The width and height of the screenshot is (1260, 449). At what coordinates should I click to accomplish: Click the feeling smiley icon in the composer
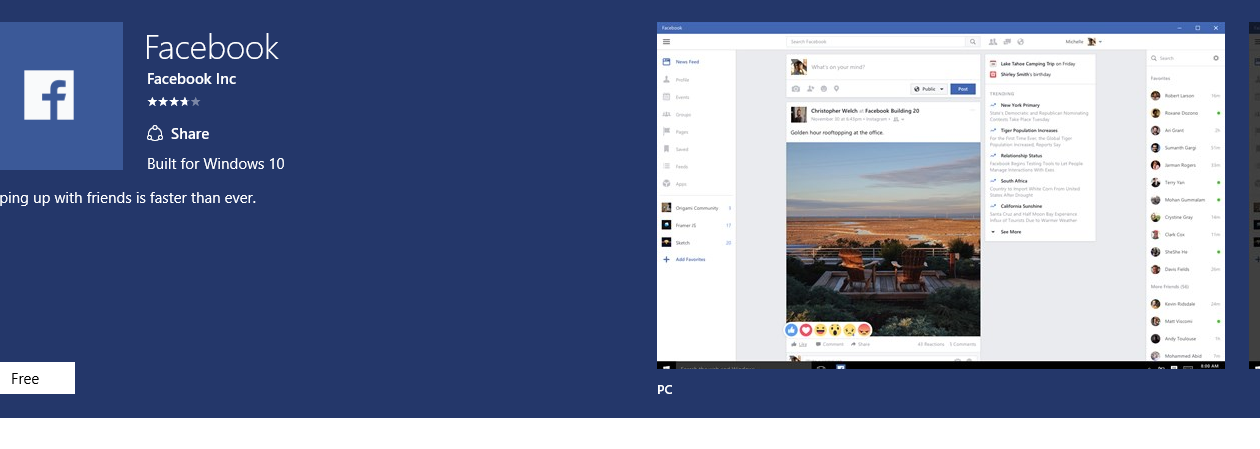(x=824, y=89)
